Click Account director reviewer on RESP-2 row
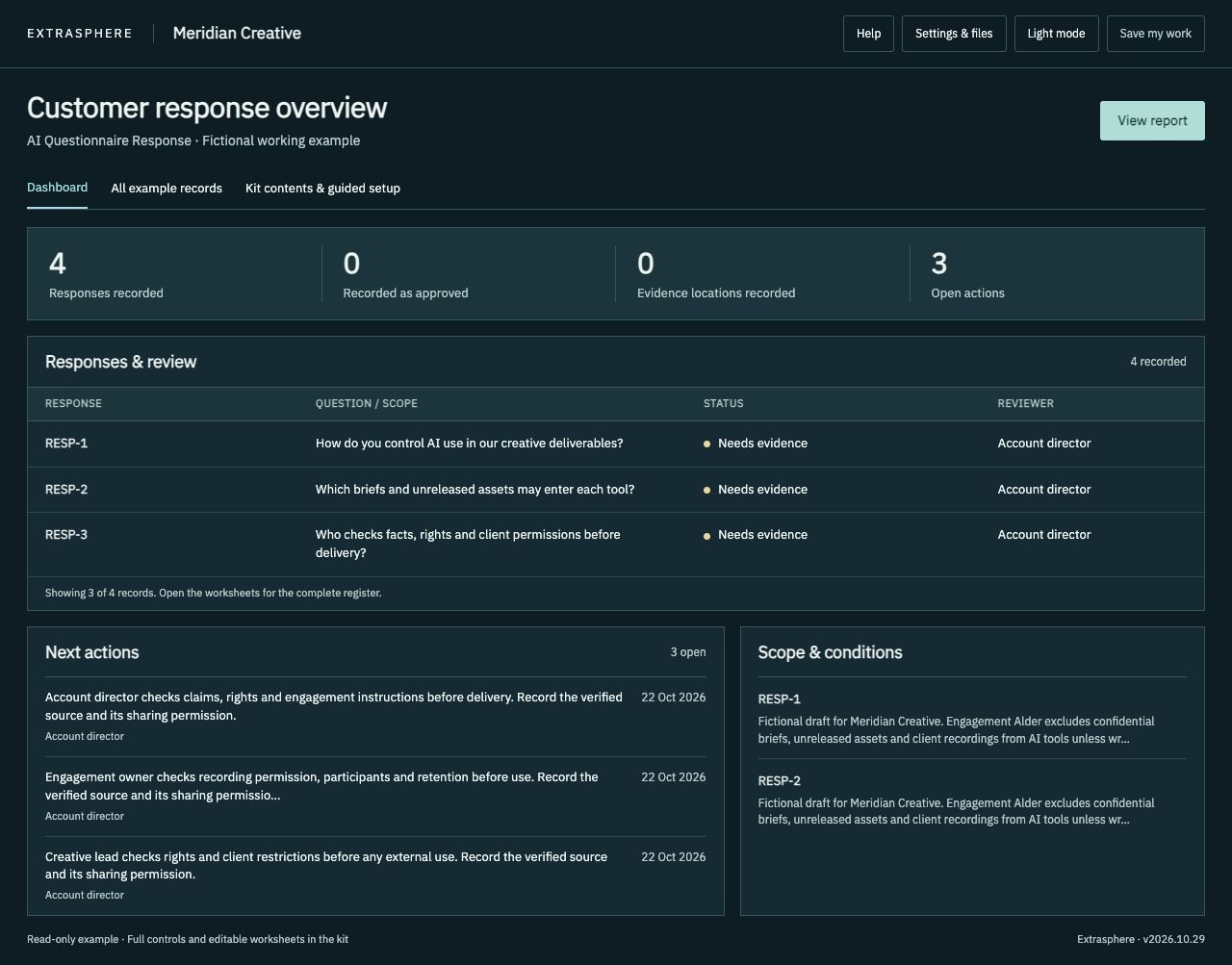Image resolution: width=1232 pixels, height=965 pixels. click(1044, 490)
